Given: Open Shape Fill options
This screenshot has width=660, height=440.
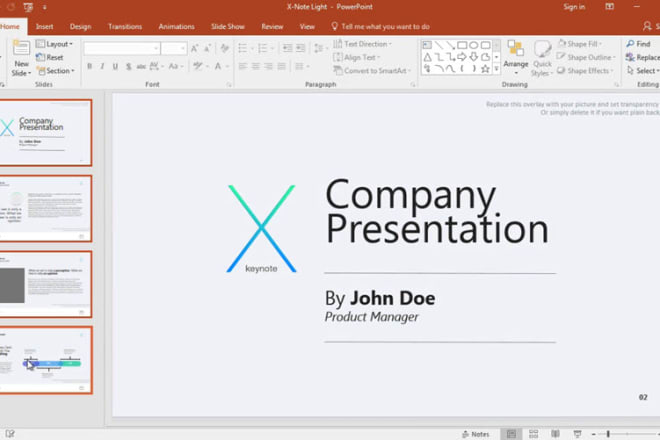Looking at the screenshot, I should coord(580,44).
